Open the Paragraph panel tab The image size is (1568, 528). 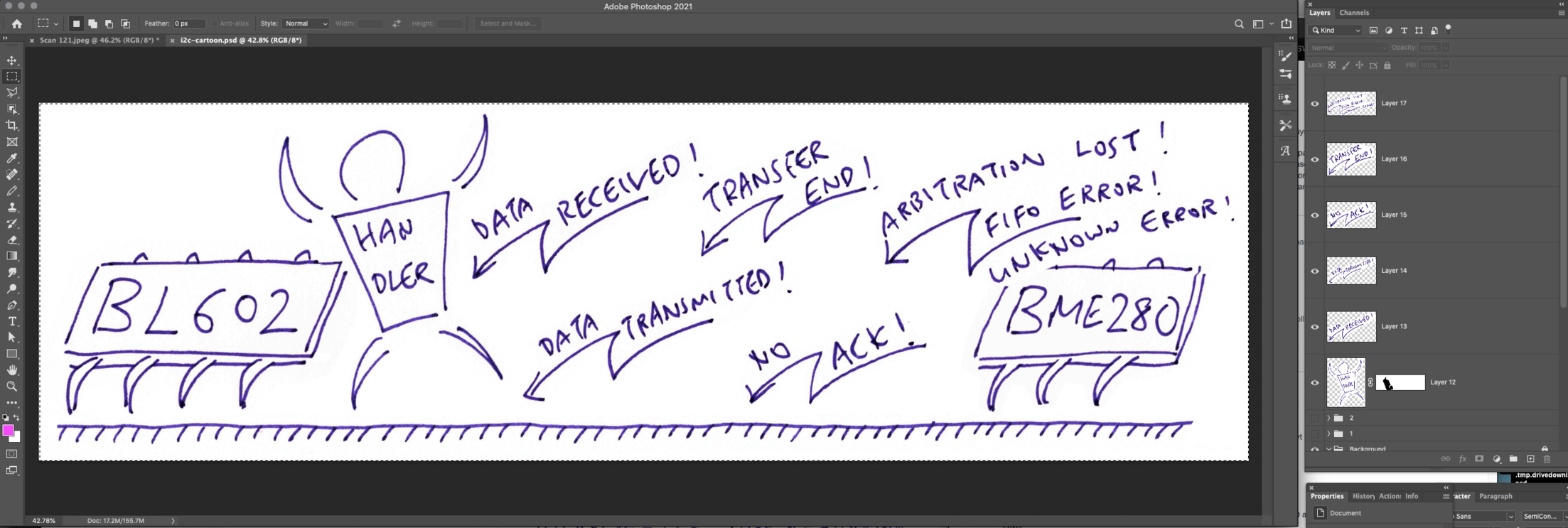[1495, 496]
